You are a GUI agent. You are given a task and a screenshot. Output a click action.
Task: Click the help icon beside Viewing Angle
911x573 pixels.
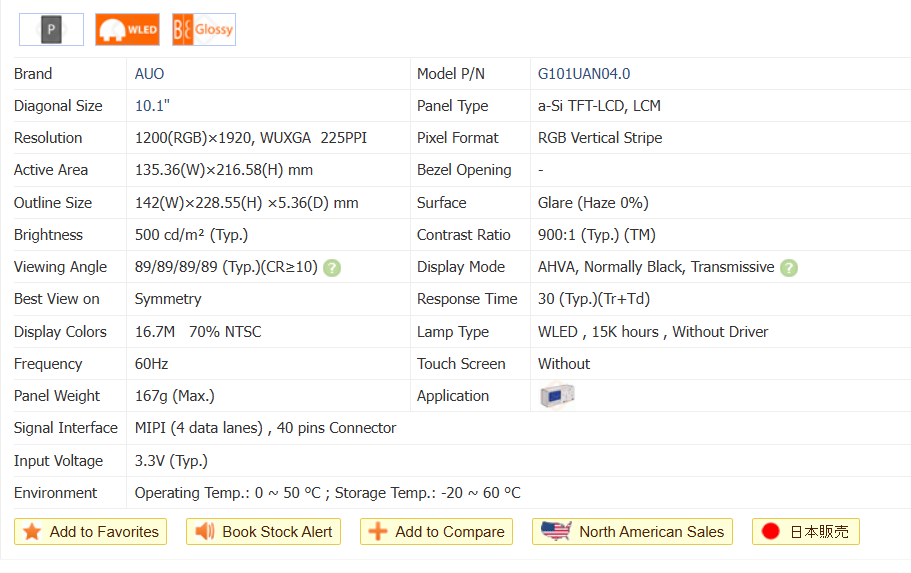(332, 267)
